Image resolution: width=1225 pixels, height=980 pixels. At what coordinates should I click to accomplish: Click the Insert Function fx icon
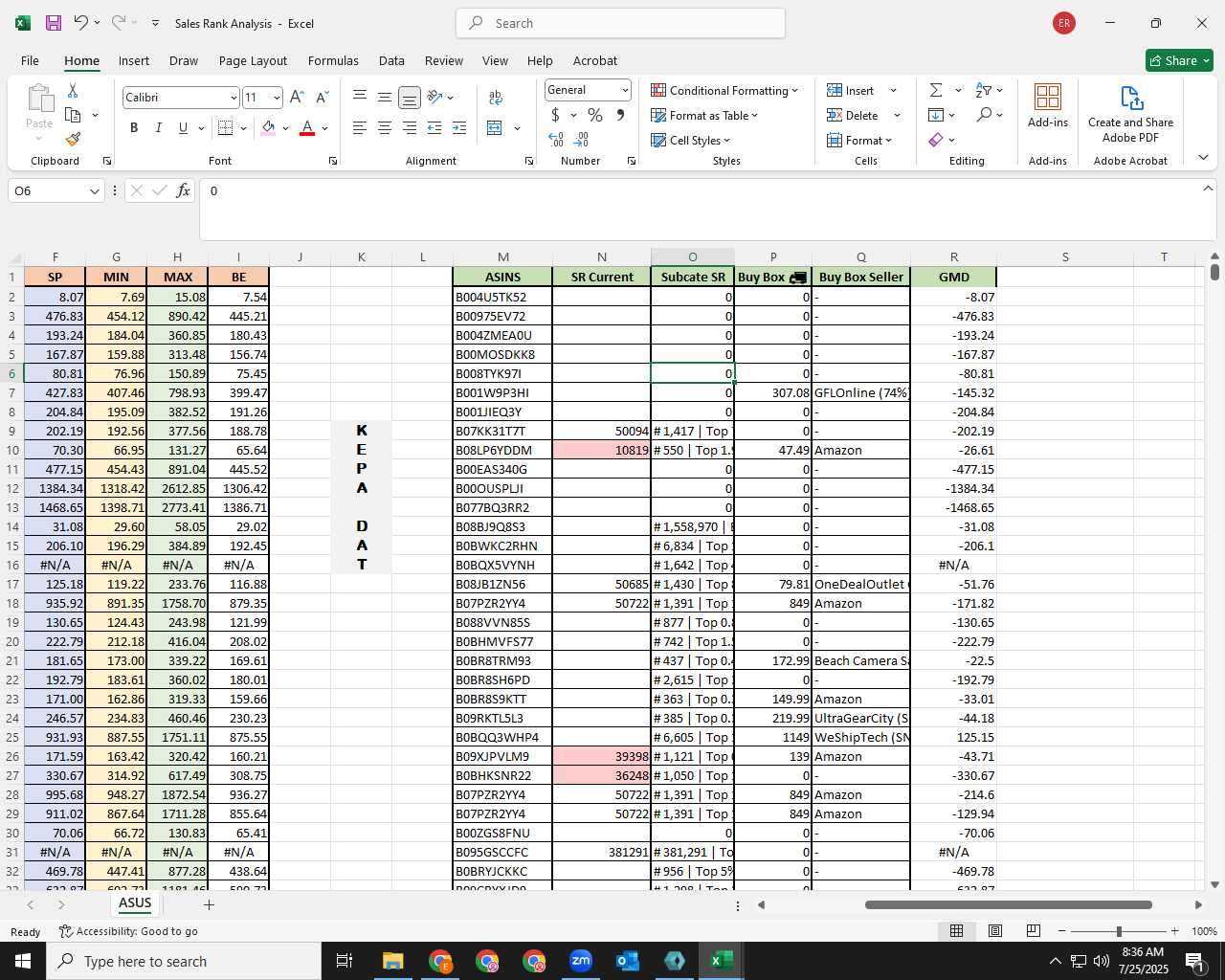pyautogui.click(x=184, y=190)
